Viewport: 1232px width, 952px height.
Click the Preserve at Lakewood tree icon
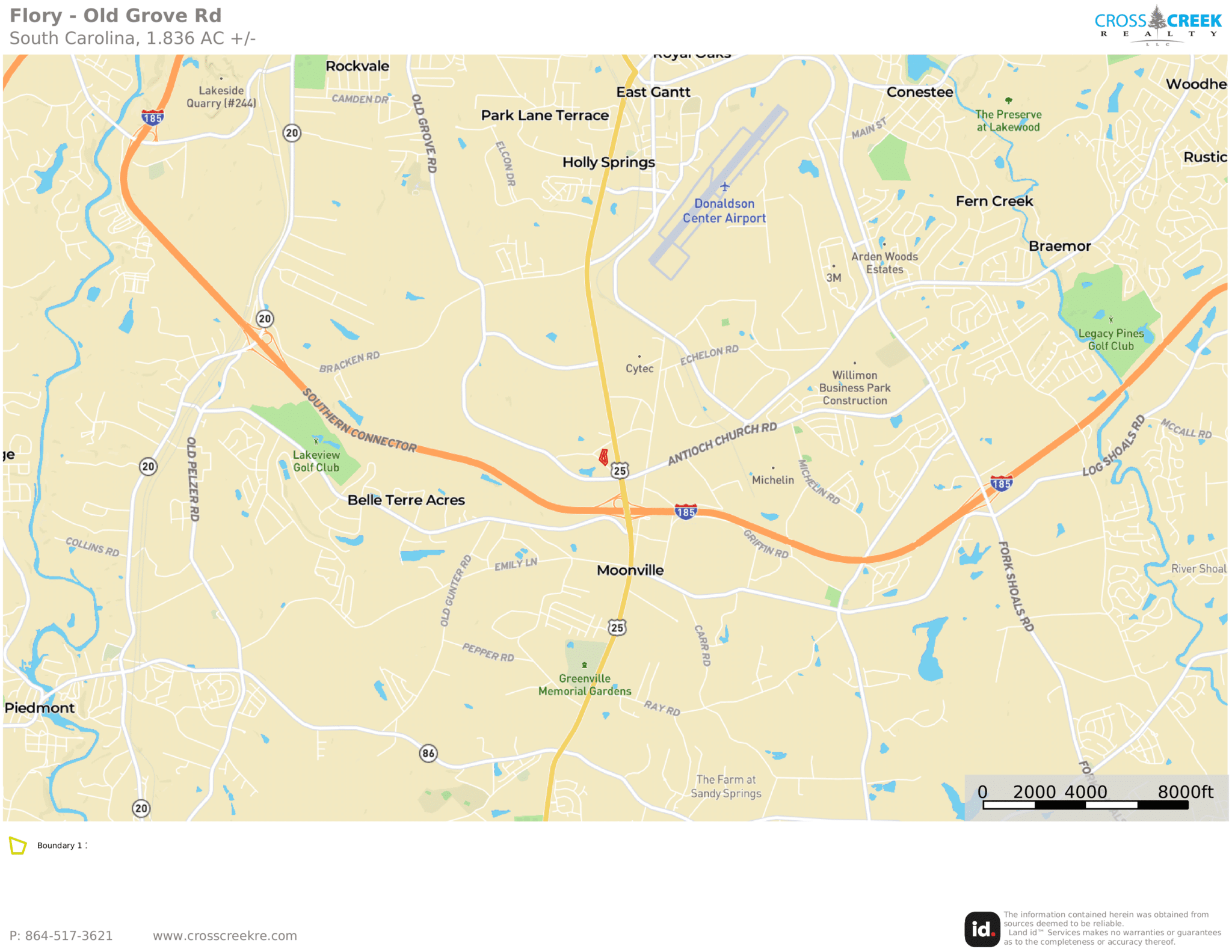(x=1009, y=100)
